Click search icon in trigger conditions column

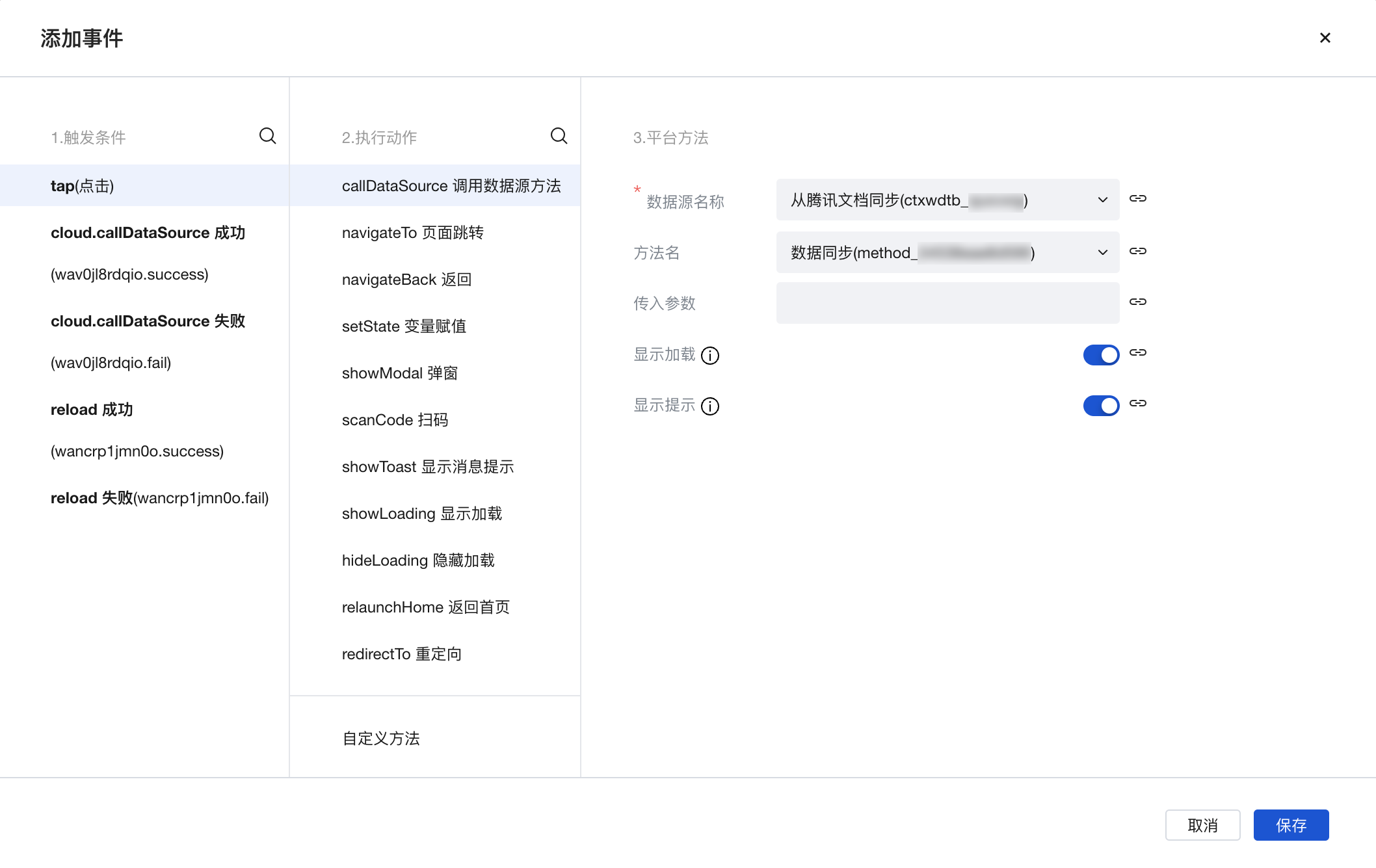267,136
